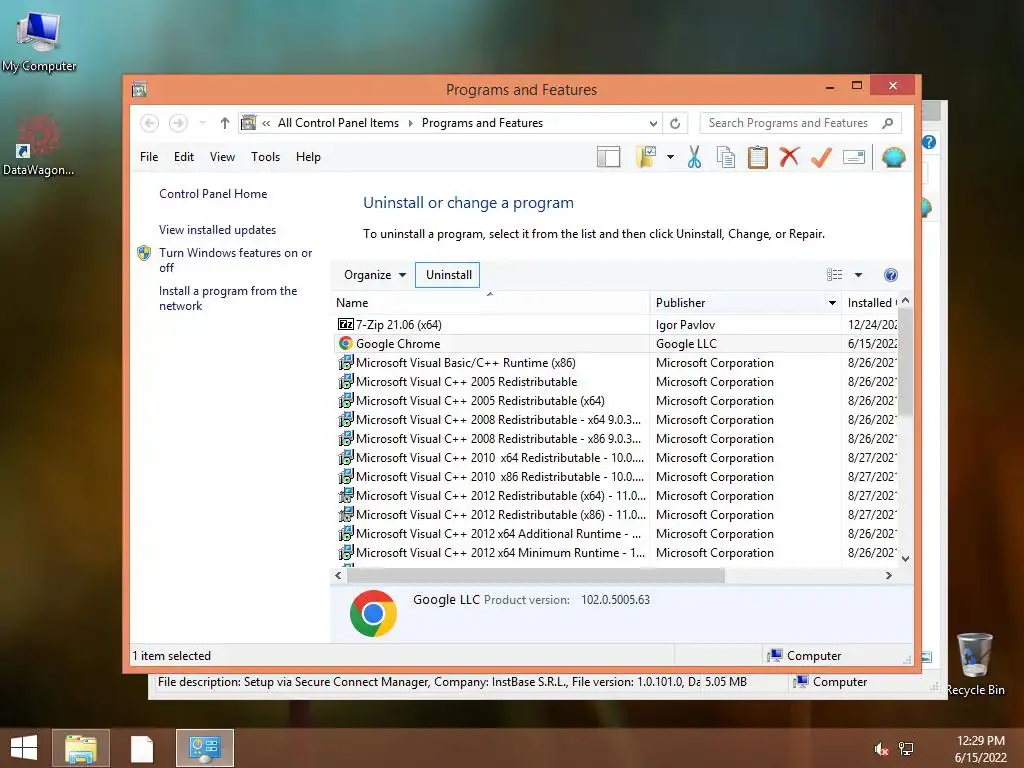The width and height of the screenshot is (1024, 768).
Task: Click the Uninstall button
Action: click(448, 275)
